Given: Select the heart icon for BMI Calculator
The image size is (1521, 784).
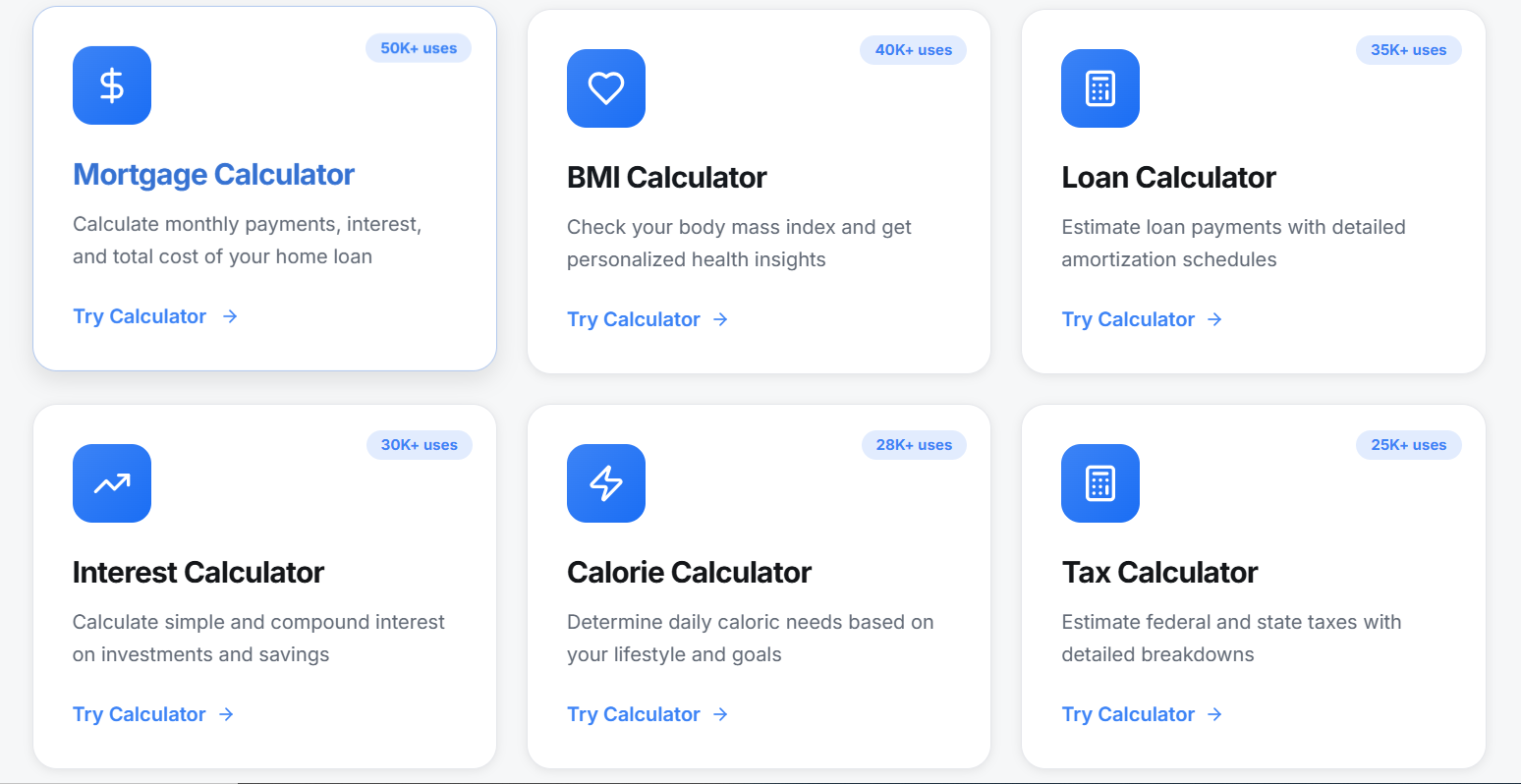Looking at the screenshot, I should coord(605,88).
